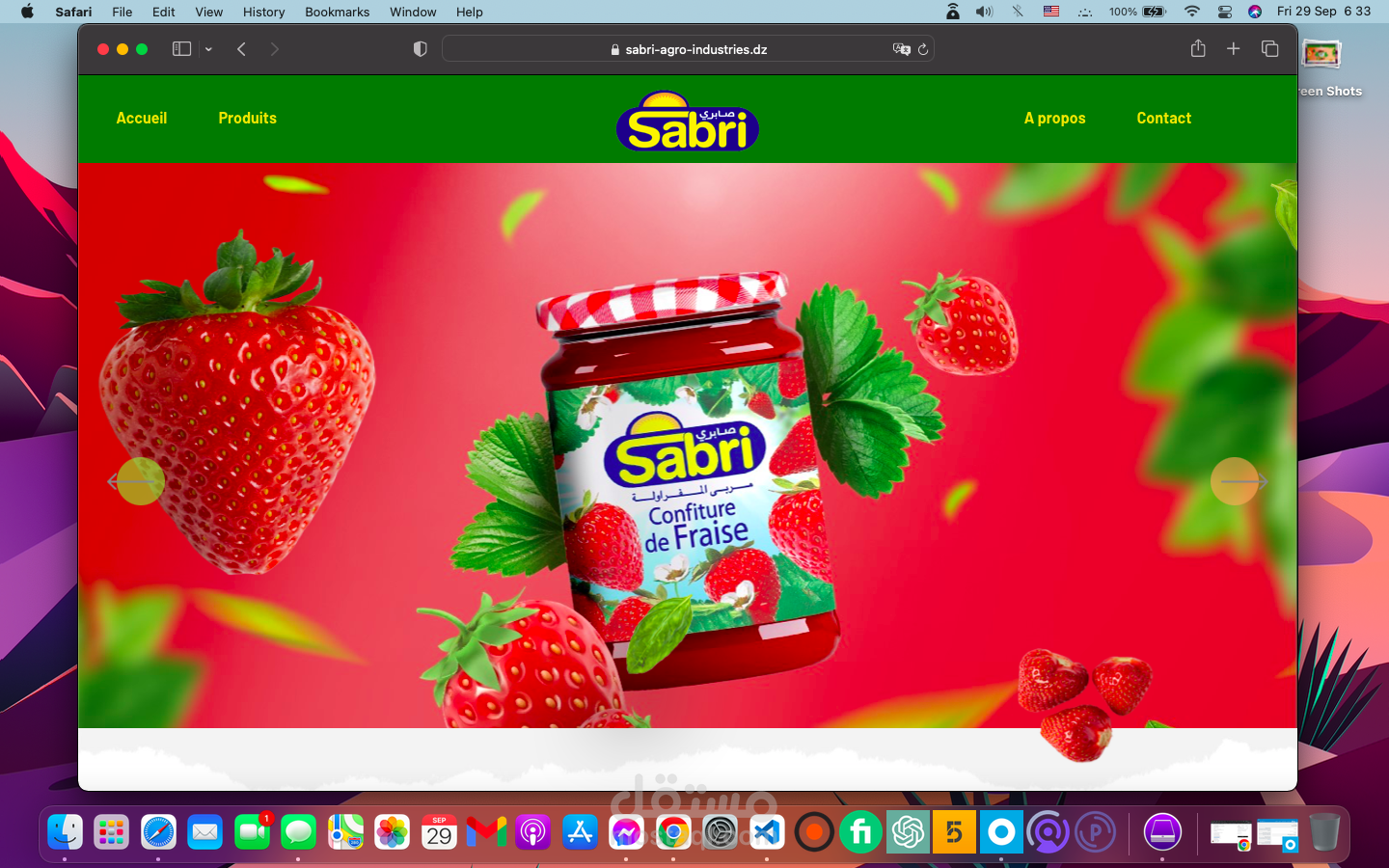Open Calendar from the Dock
Viewport: 1389px width, 868px height.
[440, 832]
